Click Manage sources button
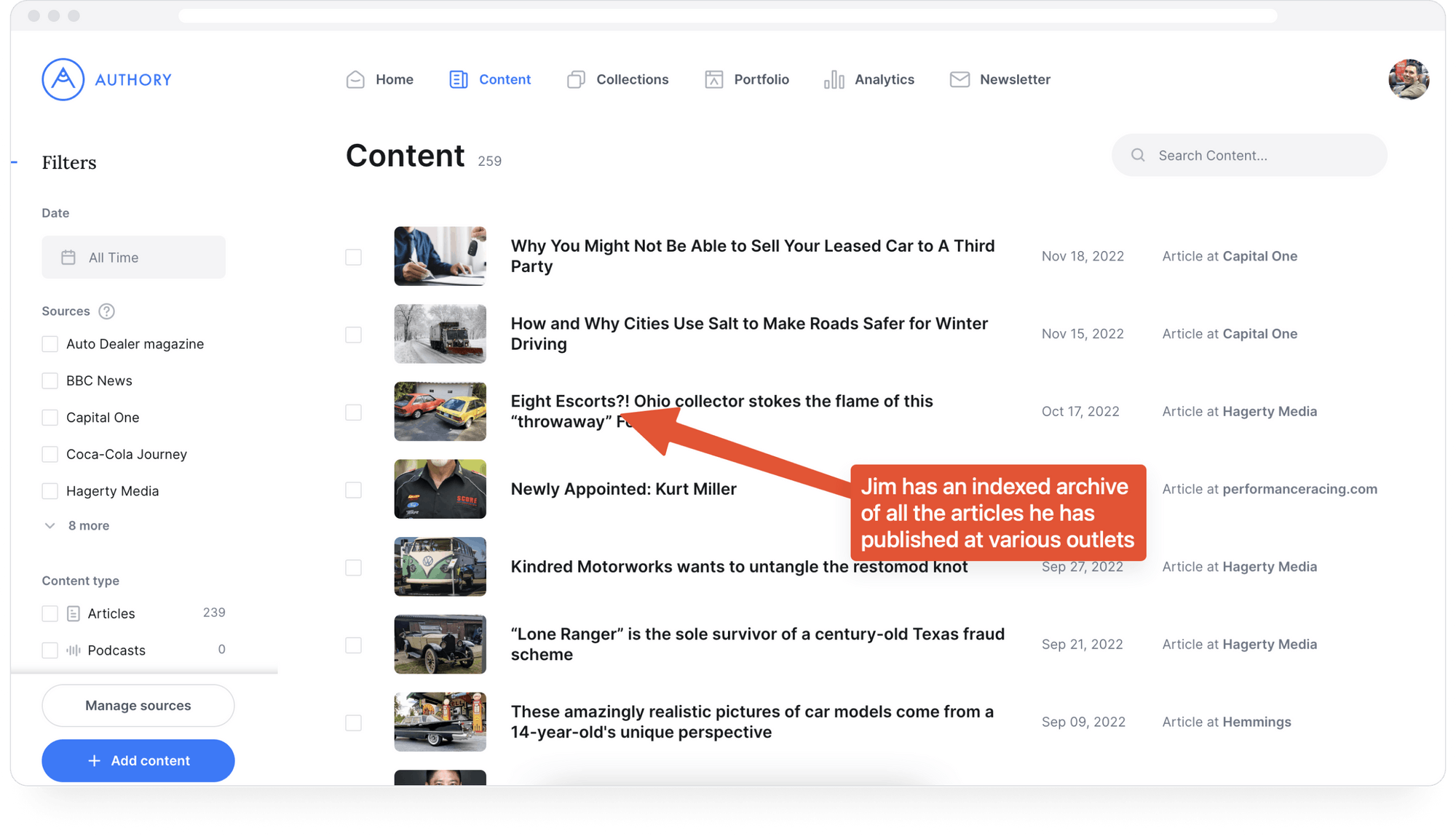 click(138, 705)
